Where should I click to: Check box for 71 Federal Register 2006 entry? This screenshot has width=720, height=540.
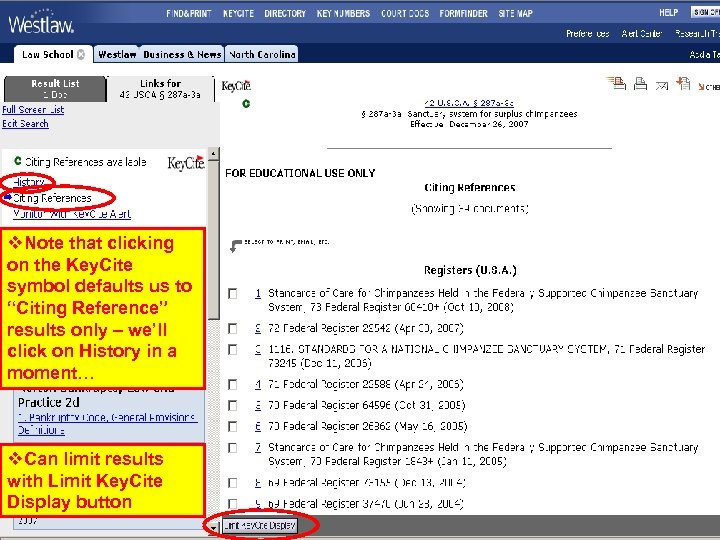tap(233, 385)
